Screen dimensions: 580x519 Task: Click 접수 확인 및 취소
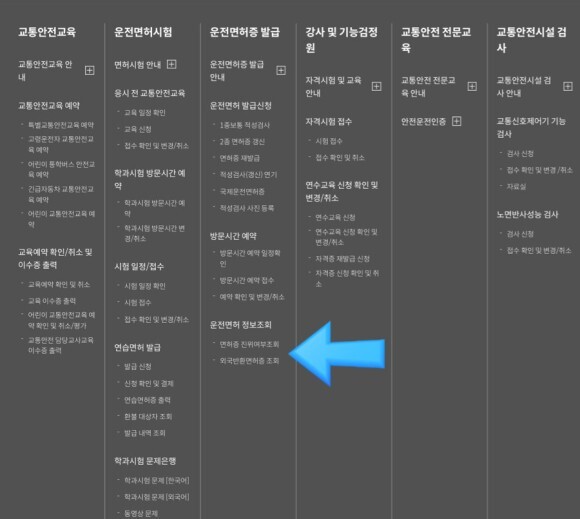(x=340, y=158)
